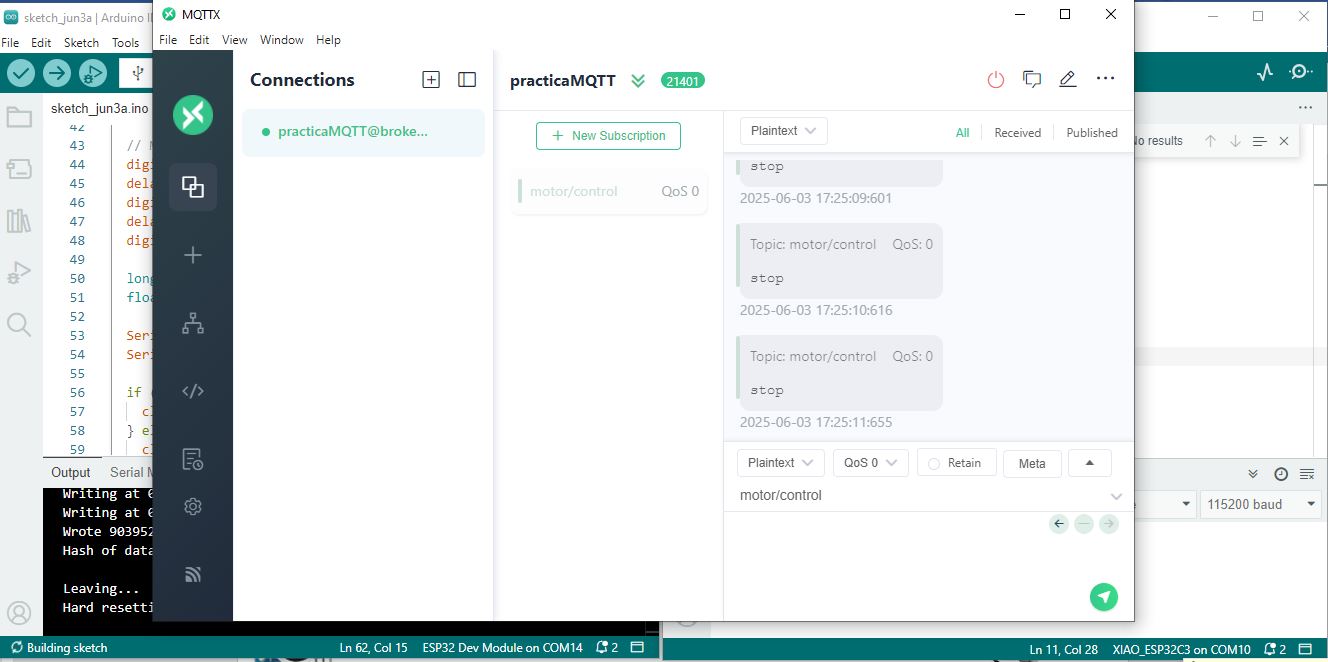Image resolution: width=1328 pixels, height=662 pixels.
Task: Close the Arduino find results bar
Action: click(x=1284, y=141)
